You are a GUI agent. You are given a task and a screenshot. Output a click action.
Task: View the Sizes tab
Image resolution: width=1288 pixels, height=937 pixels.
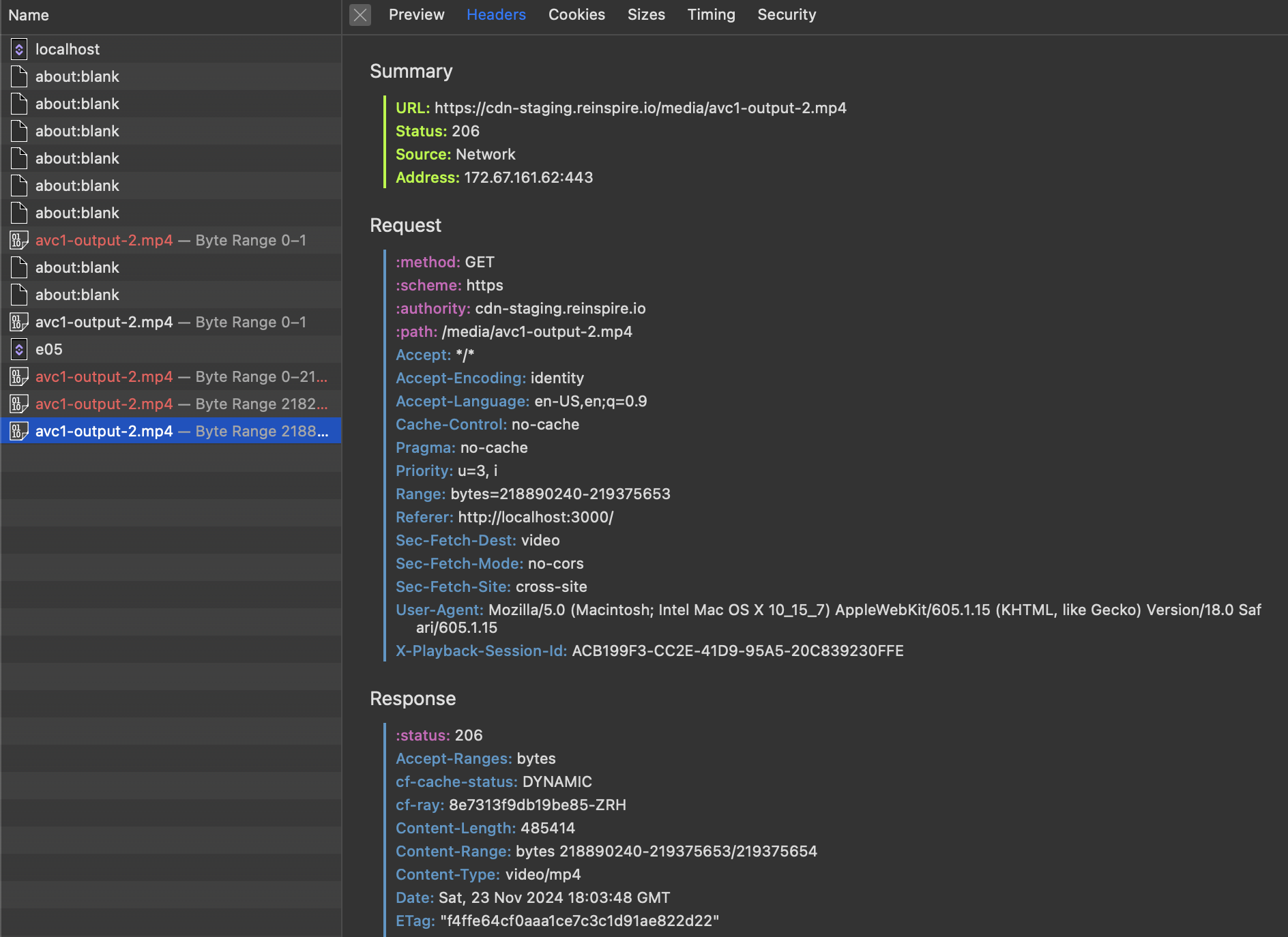click(646, 14)
